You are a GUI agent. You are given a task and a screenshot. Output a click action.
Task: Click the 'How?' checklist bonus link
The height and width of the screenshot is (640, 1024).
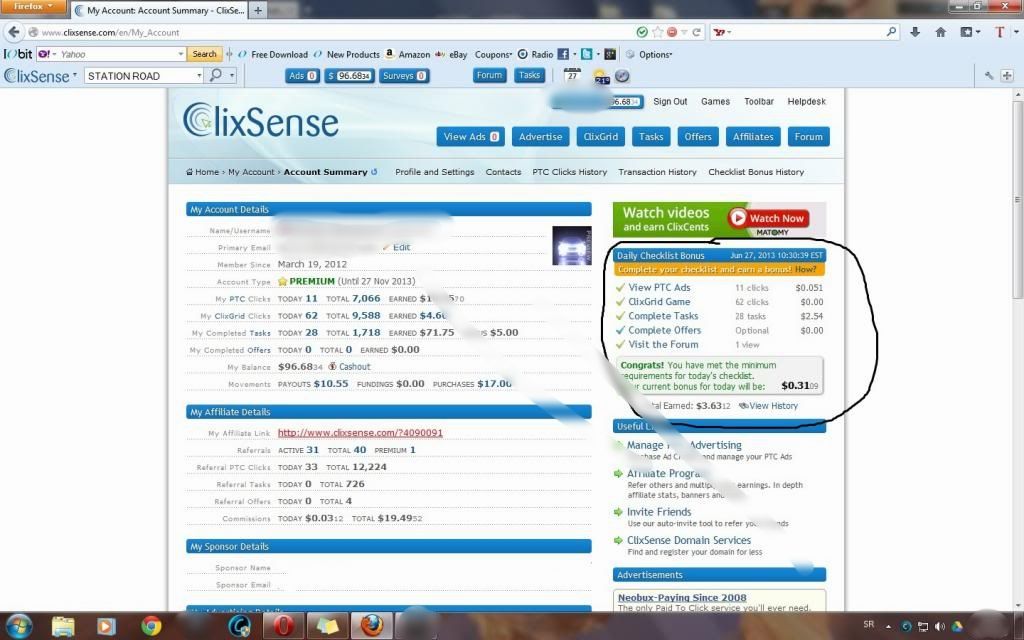click(x=805, y=269)
